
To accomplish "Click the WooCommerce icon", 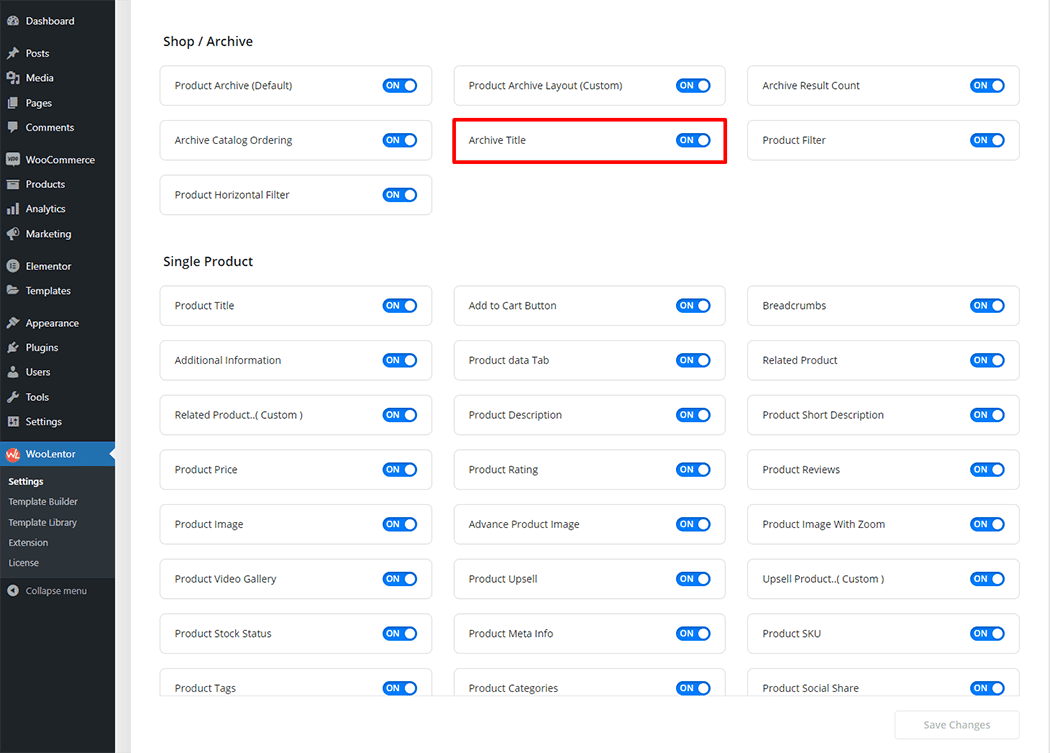I will tap(13, 160).
